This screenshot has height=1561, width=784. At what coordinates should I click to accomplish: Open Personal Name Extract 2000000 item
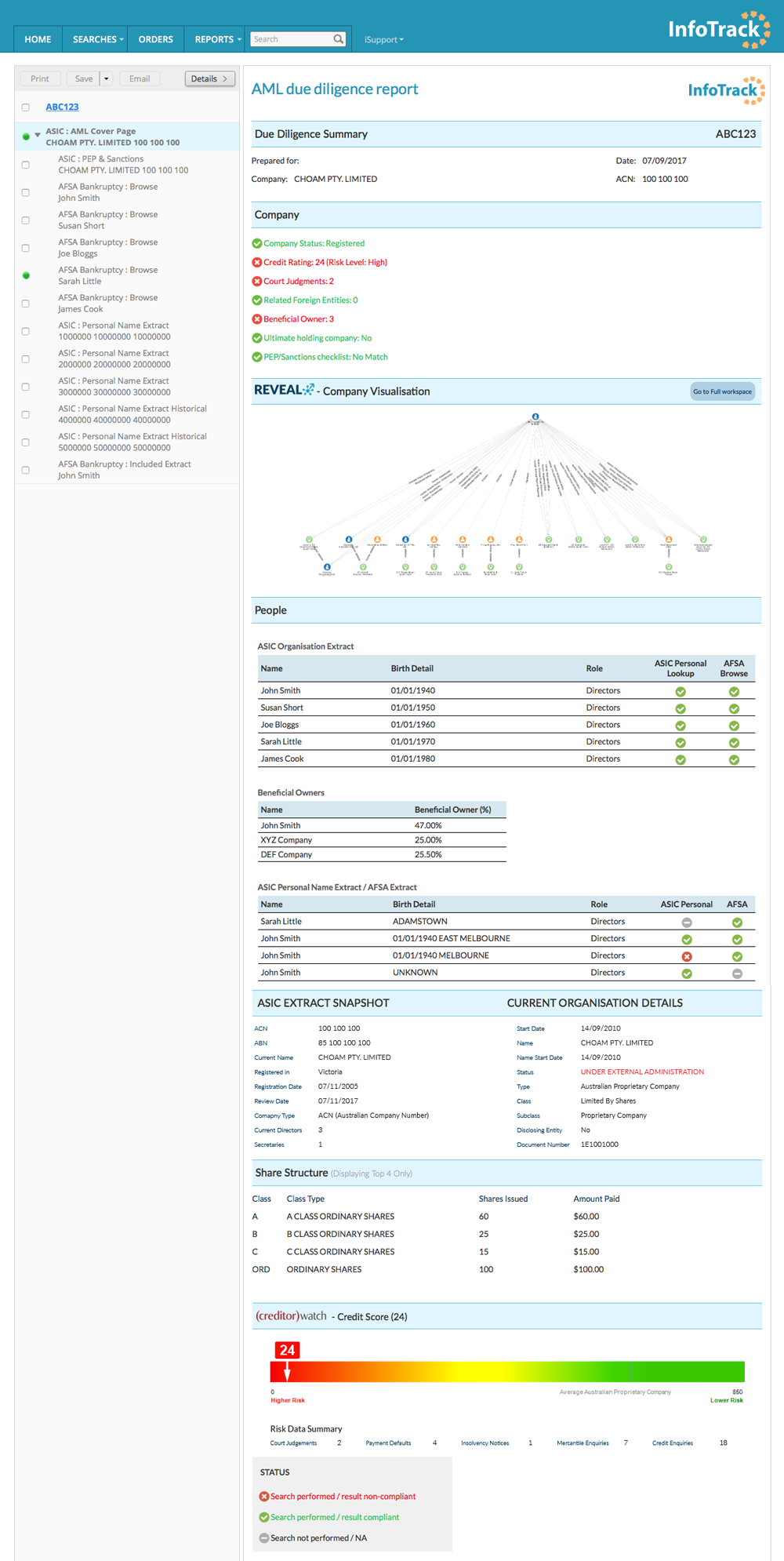coord(114,358)
